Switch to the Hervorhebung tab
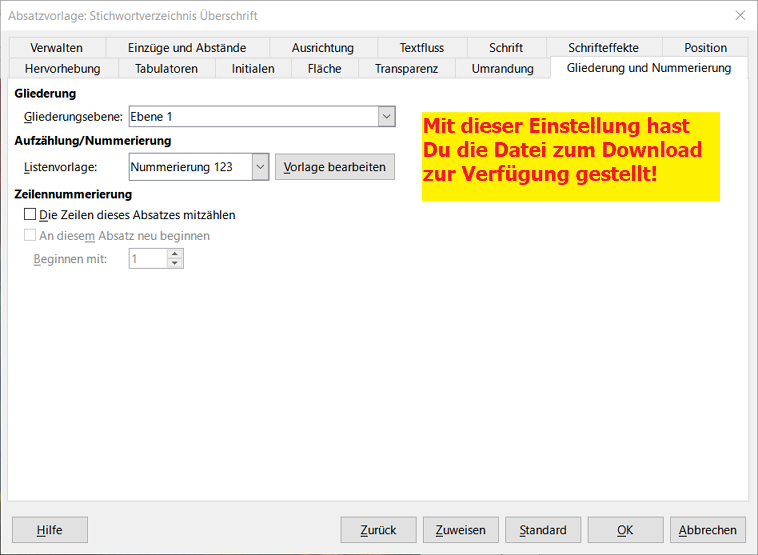 coord(62,68)
